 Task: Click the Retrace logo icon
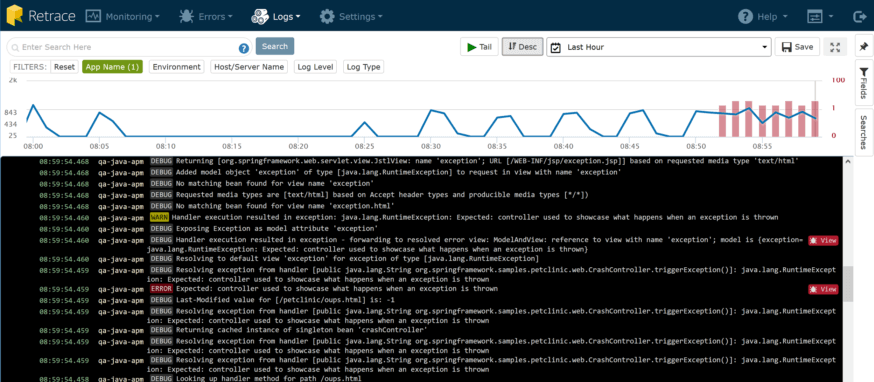(x=14, y=16)
